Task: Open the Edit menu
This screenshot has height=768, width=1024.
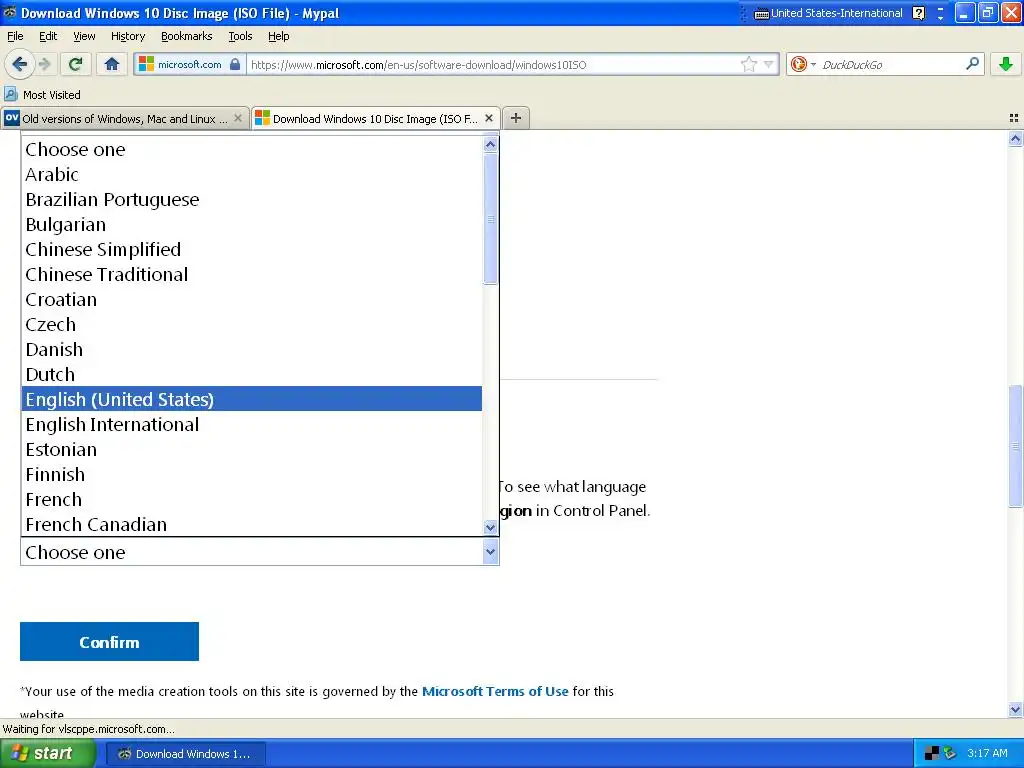Action: coord(48,36)
